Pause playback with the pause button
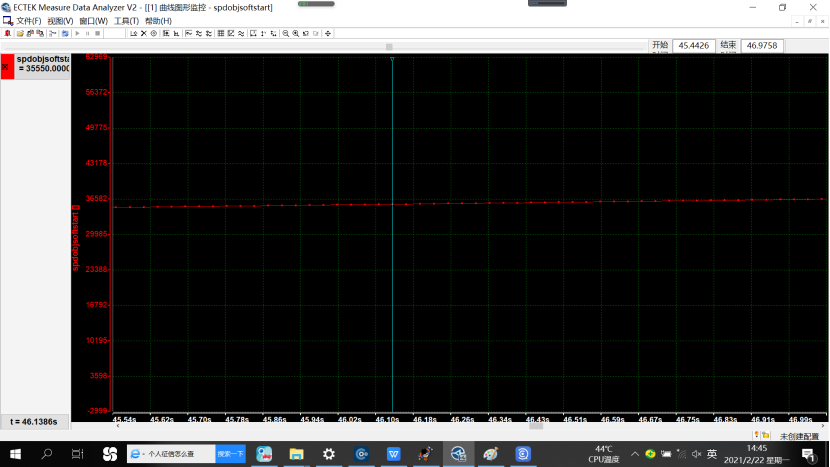The image size is (830, 467). [87, 33]
